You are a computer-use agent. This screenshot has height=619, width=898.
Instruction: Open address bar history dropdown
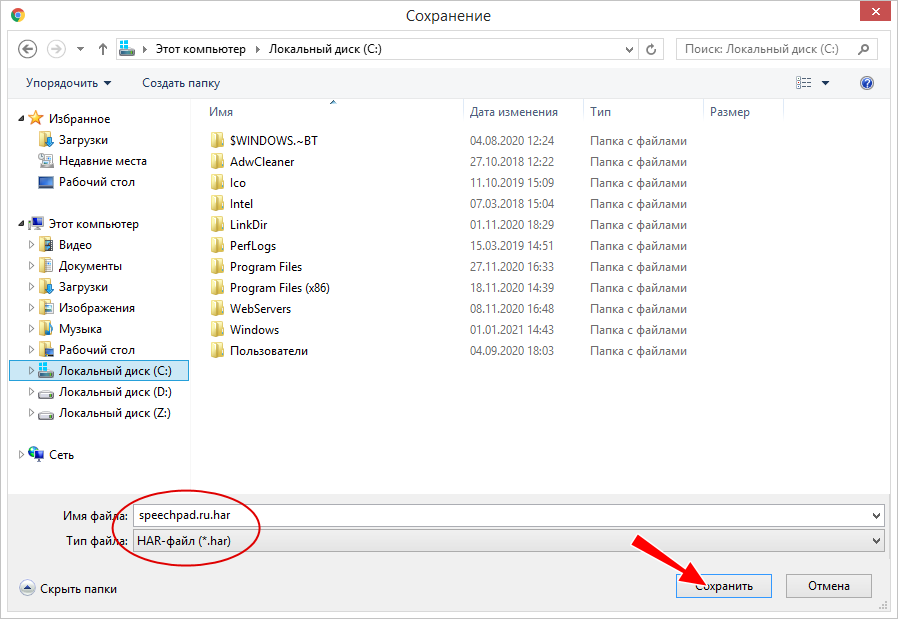[x=629, y=50]
